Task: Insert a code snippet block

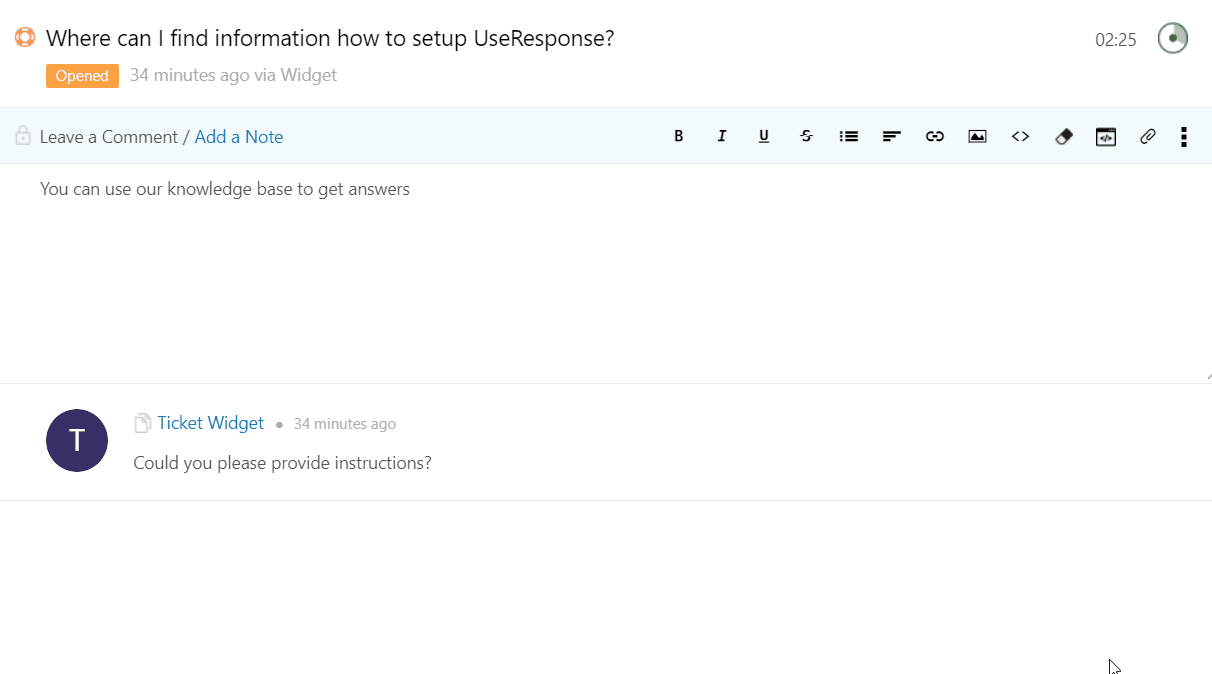Action: [x=1105, y=136]
